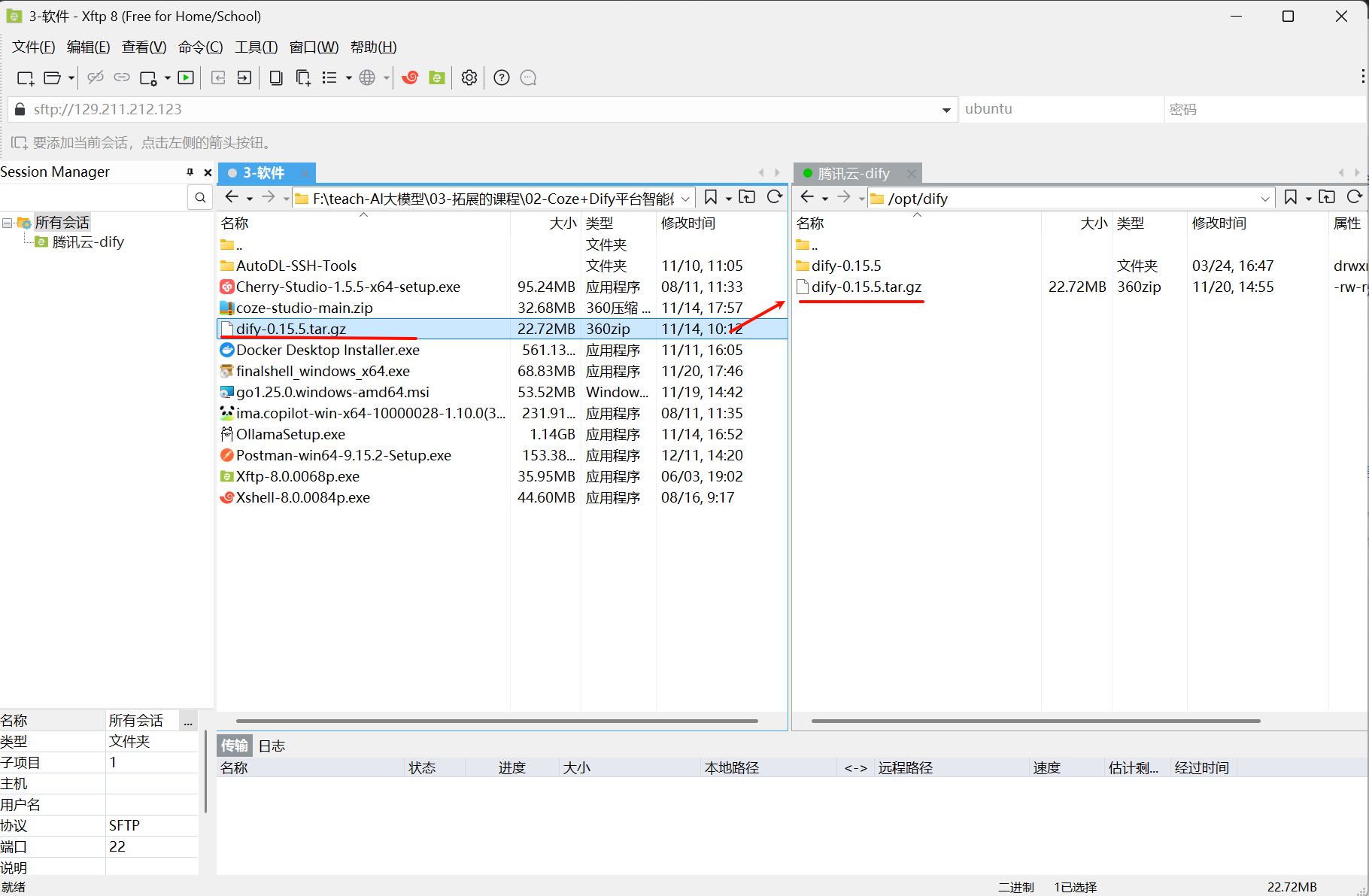Click the transfer-right arrow icon
1369x896 pixels.
pos(244,77)
